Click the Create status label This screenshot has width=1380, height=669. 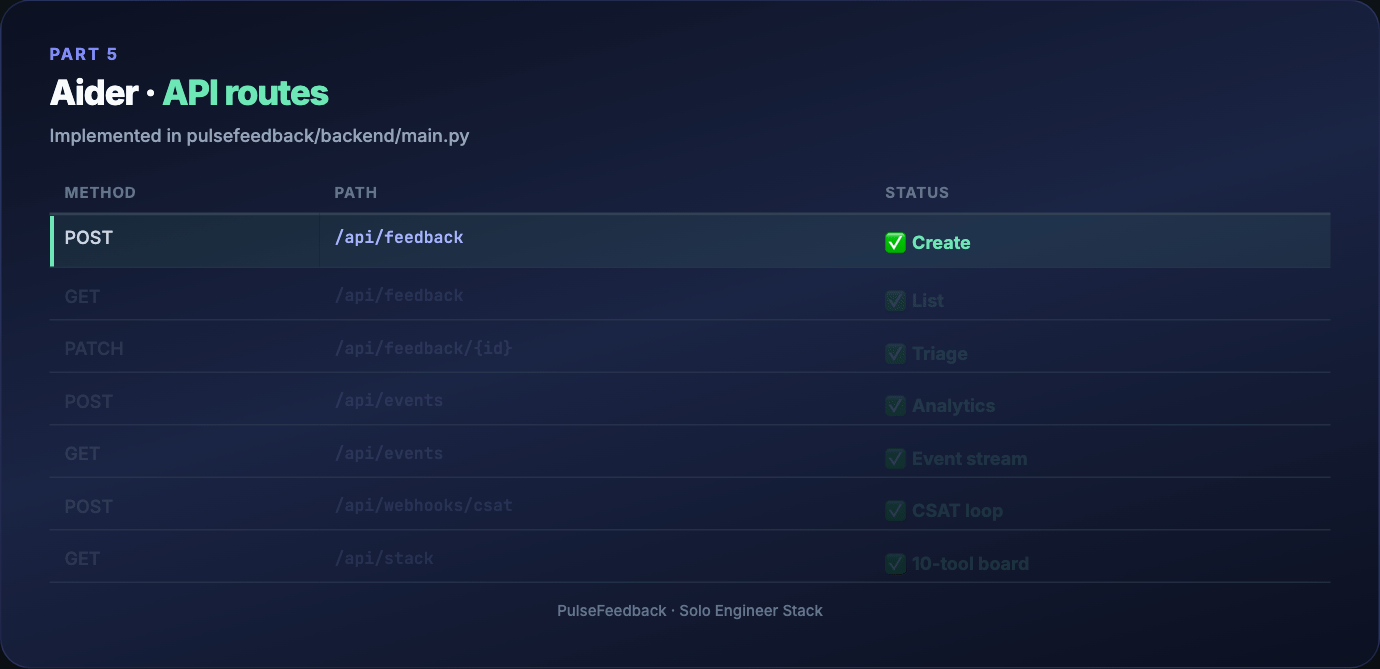pyautogui.click(x=941, y=243)
